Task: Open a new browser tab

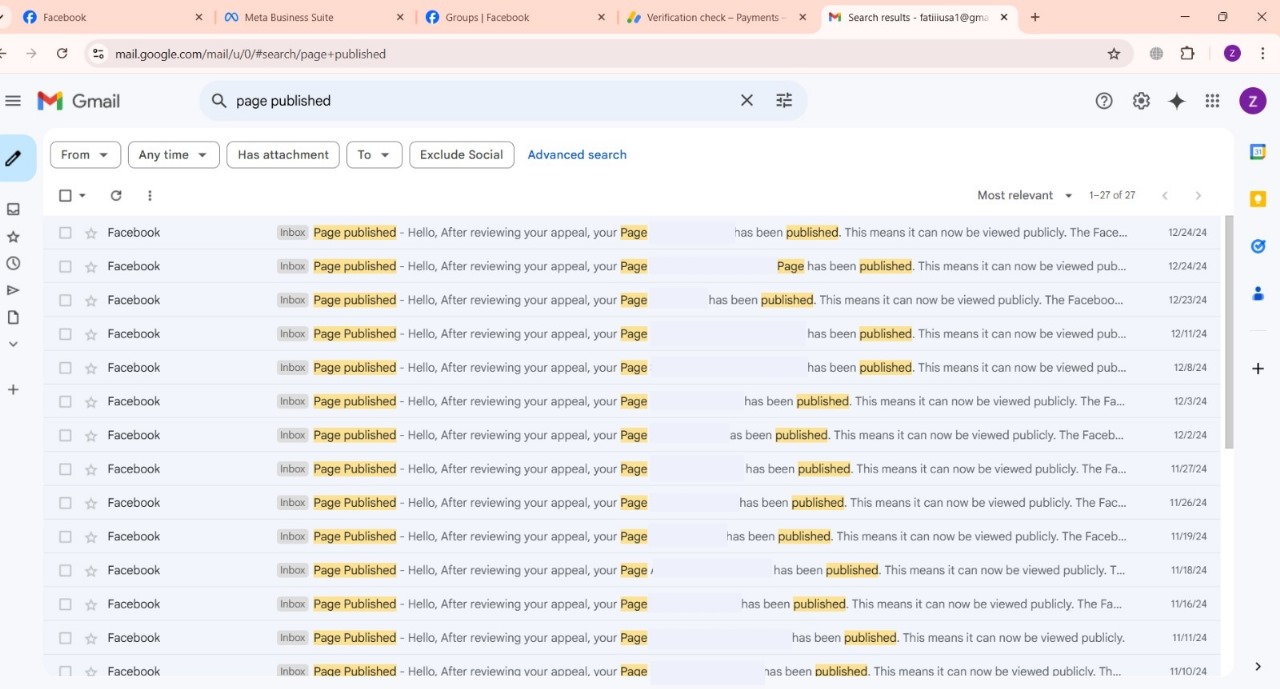Action: 1035,17
